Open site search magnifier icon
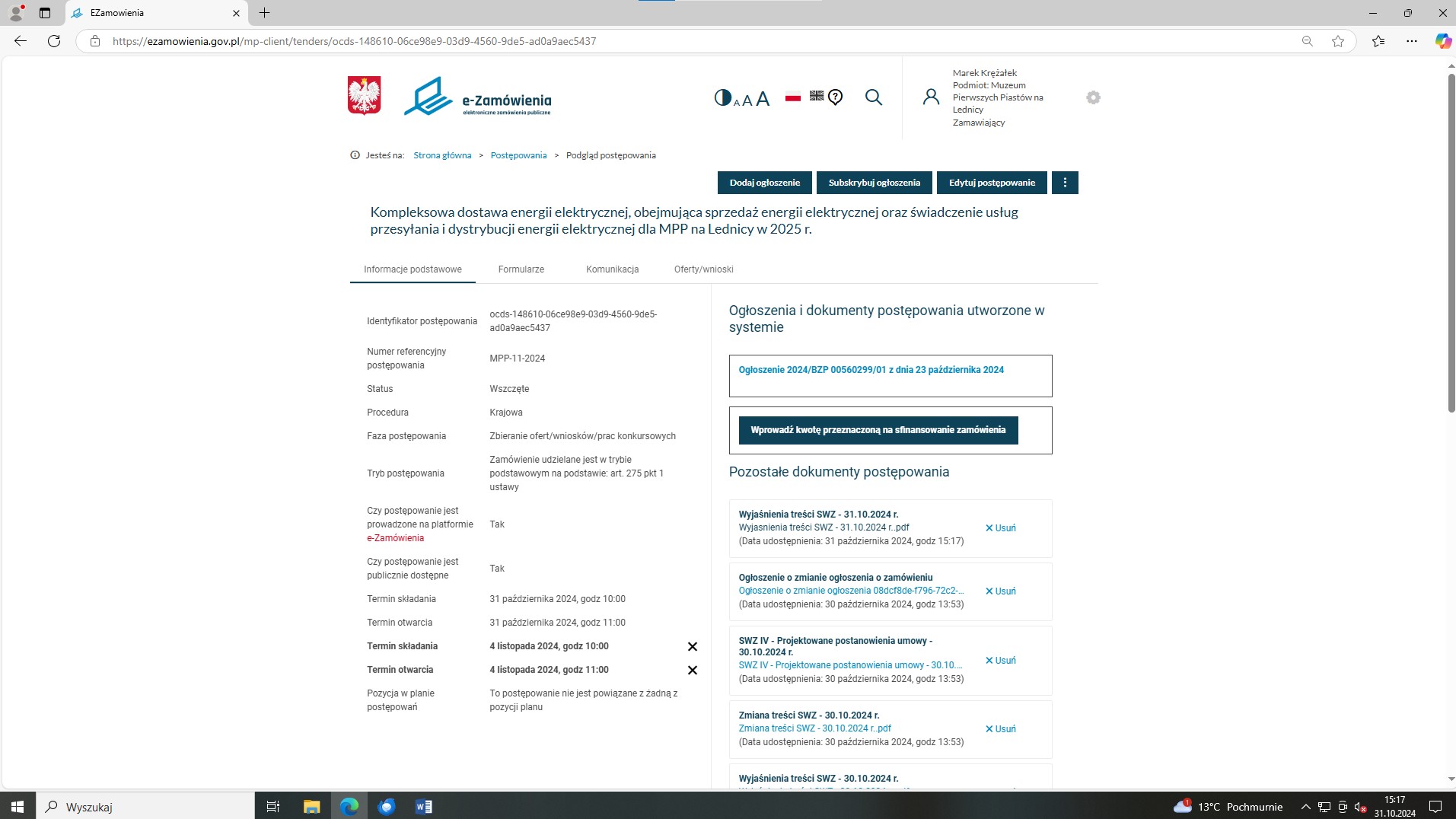Image resolution: width=1456 pixels, height=819 pixels. [874, 97]
